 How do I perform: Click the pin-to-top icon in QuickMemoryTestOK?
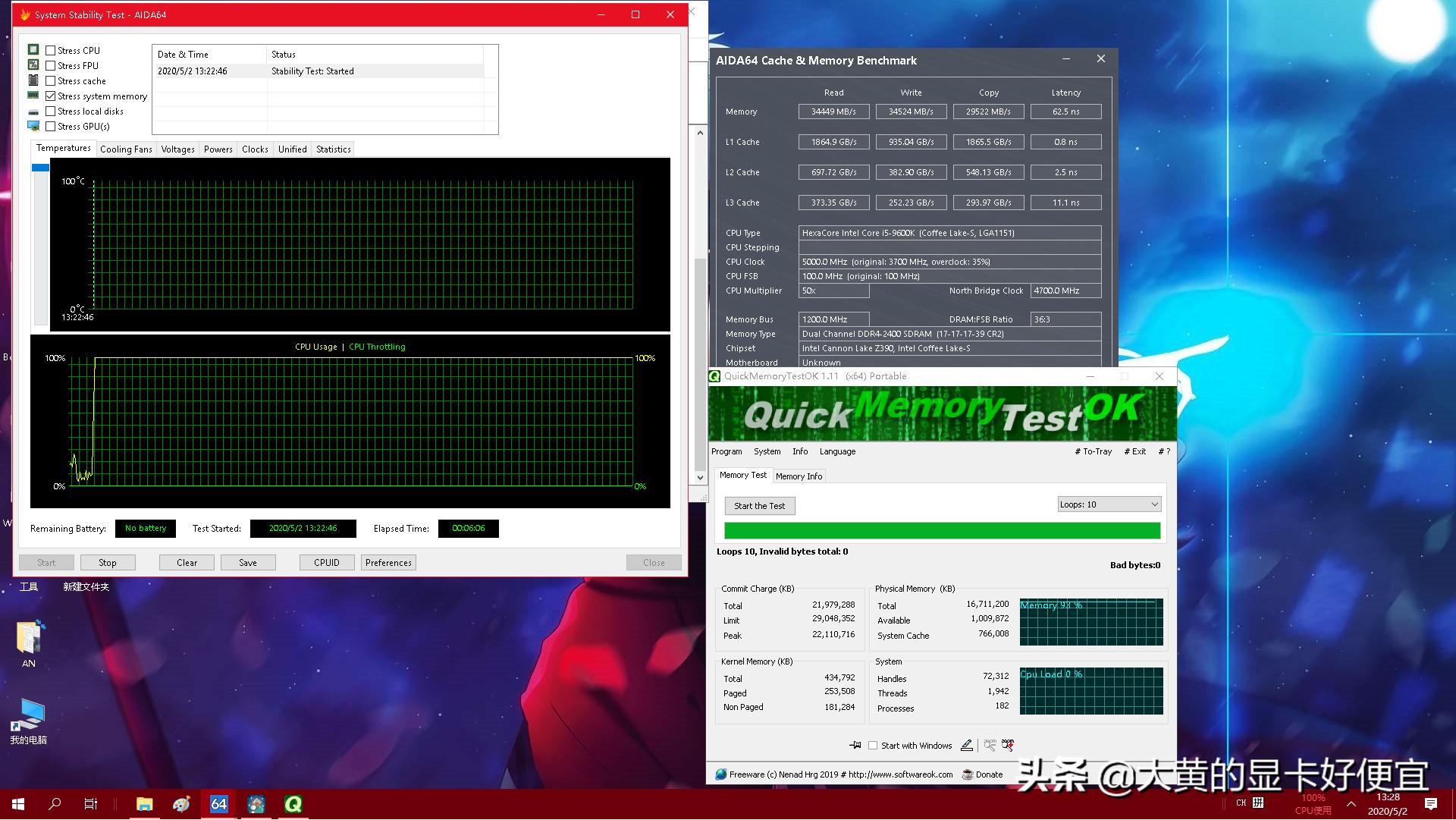pyautogui.click(x=855, y=745)
